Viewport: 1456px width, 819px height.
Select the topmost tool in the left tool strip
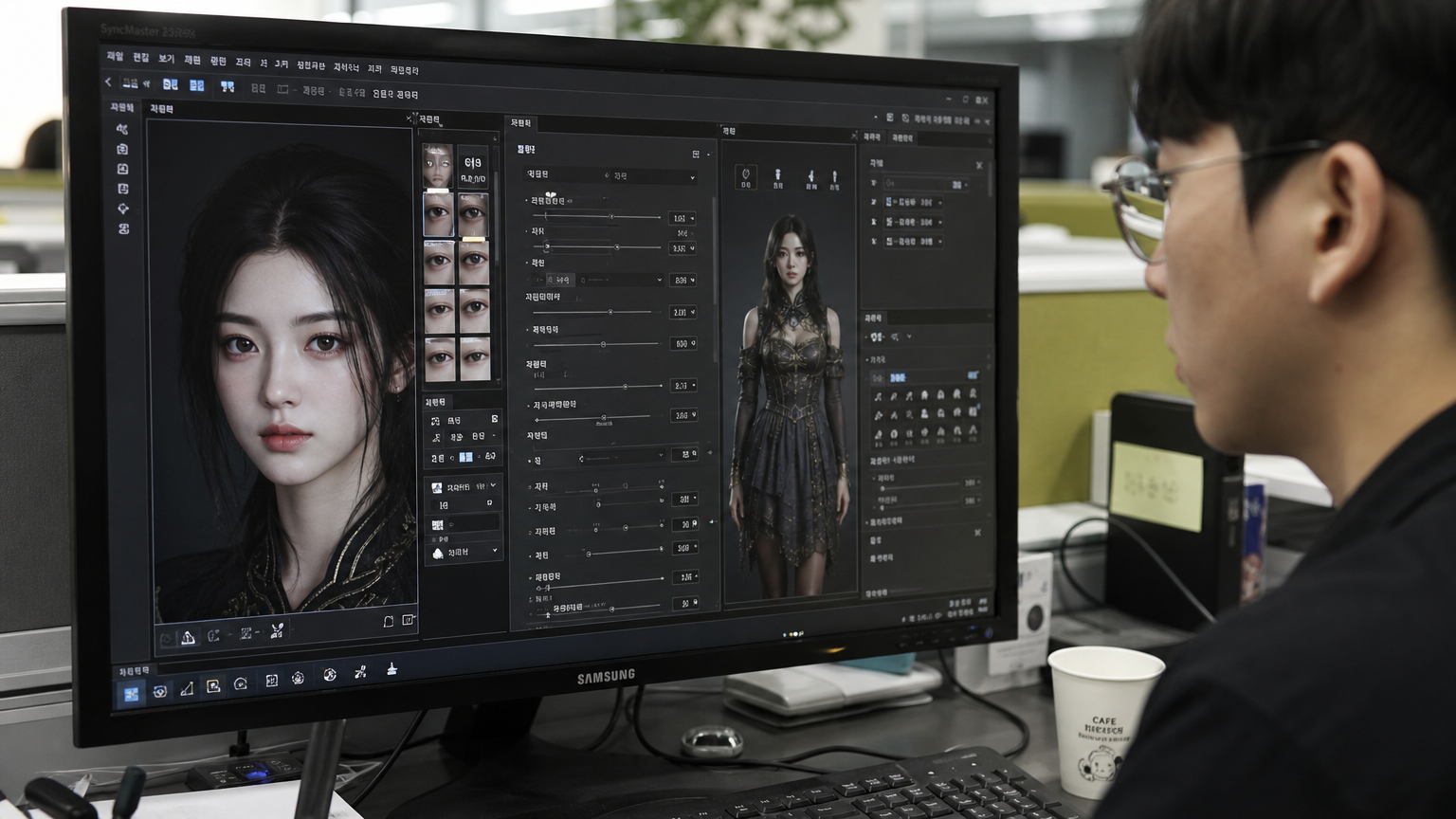[x=122, y=128]
